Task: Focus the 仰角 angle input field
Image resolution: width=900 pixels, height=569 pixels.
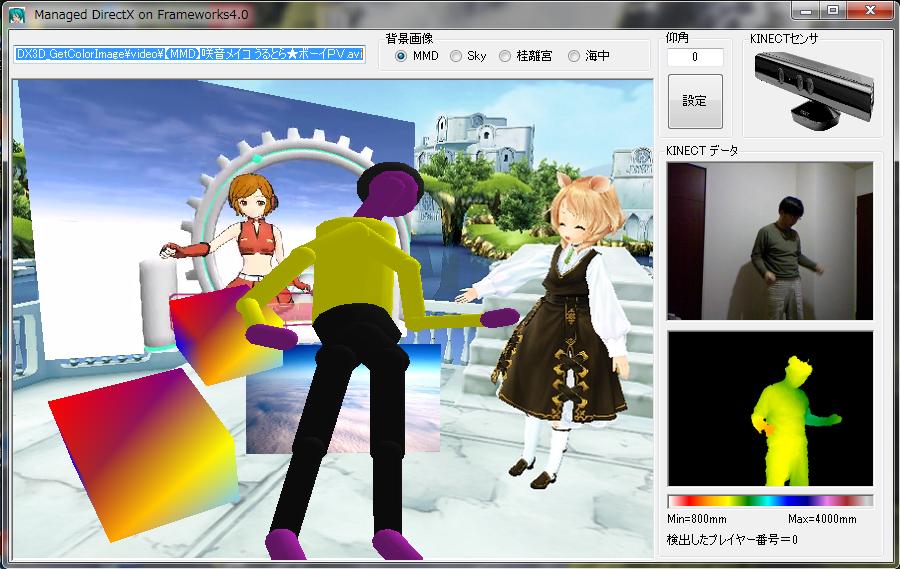Action: coord(695,57)
